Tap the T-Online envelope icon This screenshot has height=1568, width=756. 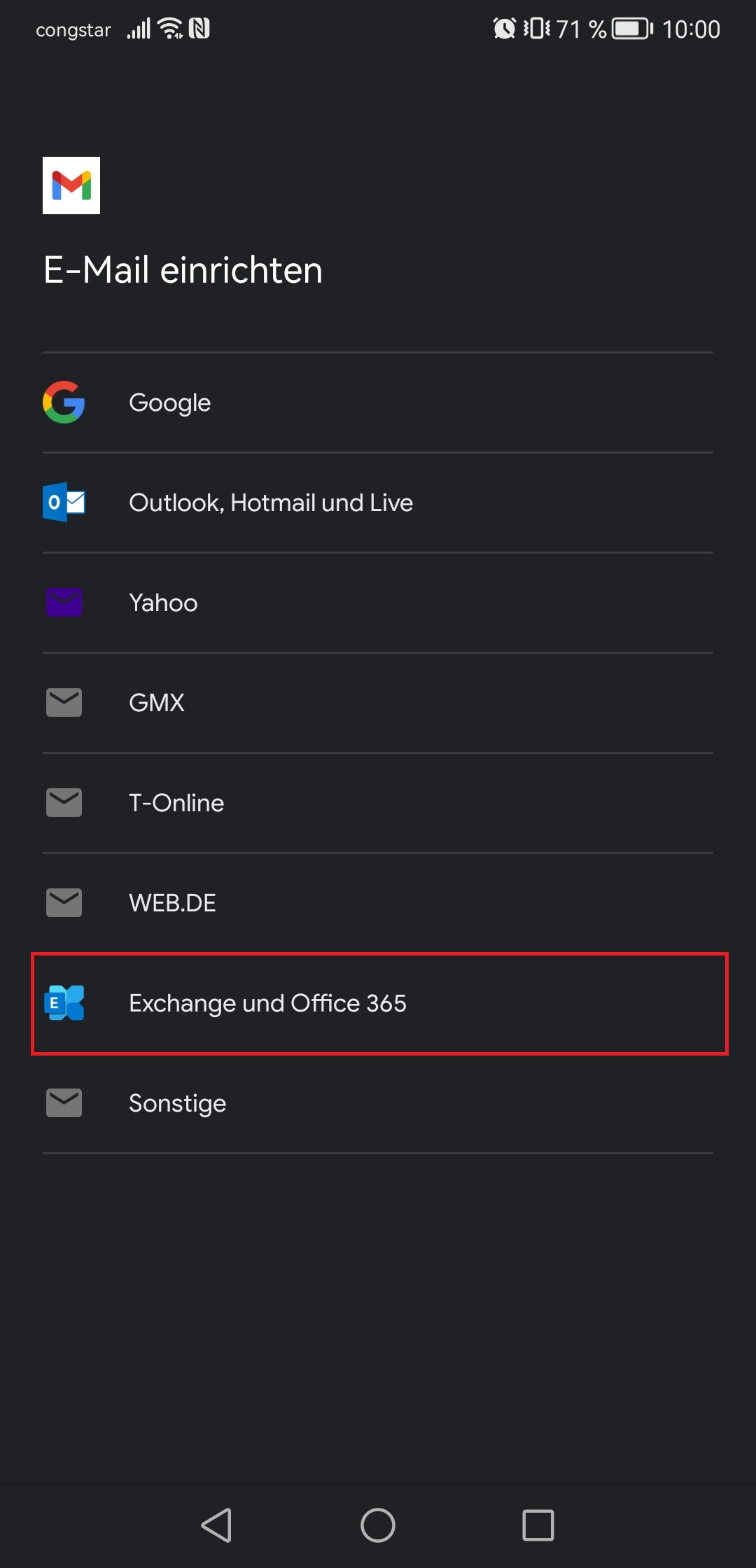click(64, 802)
